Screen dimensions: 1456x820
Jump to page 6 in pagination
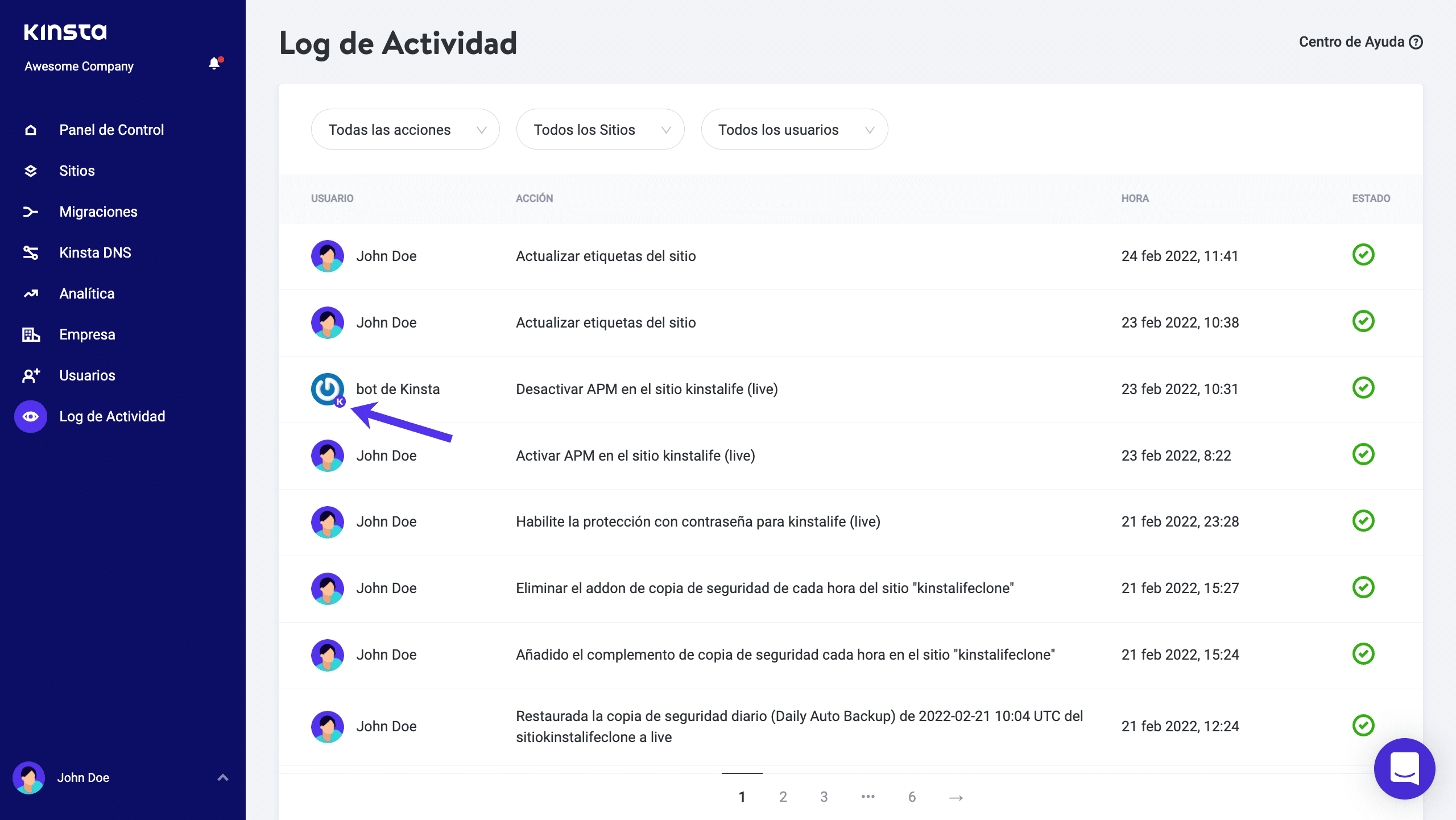point(912,797)
